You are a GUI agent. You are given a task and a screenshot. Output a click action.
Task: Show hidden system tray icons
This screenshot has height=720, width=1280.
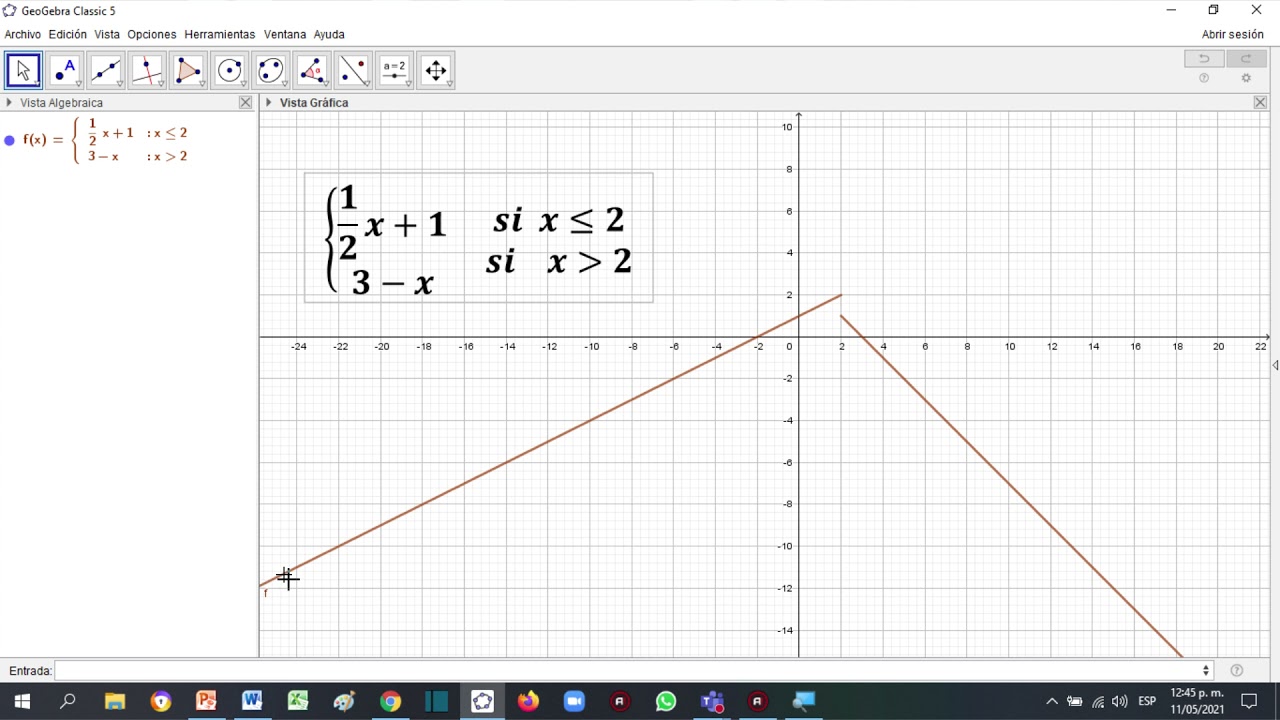[x=1052, y=701]
